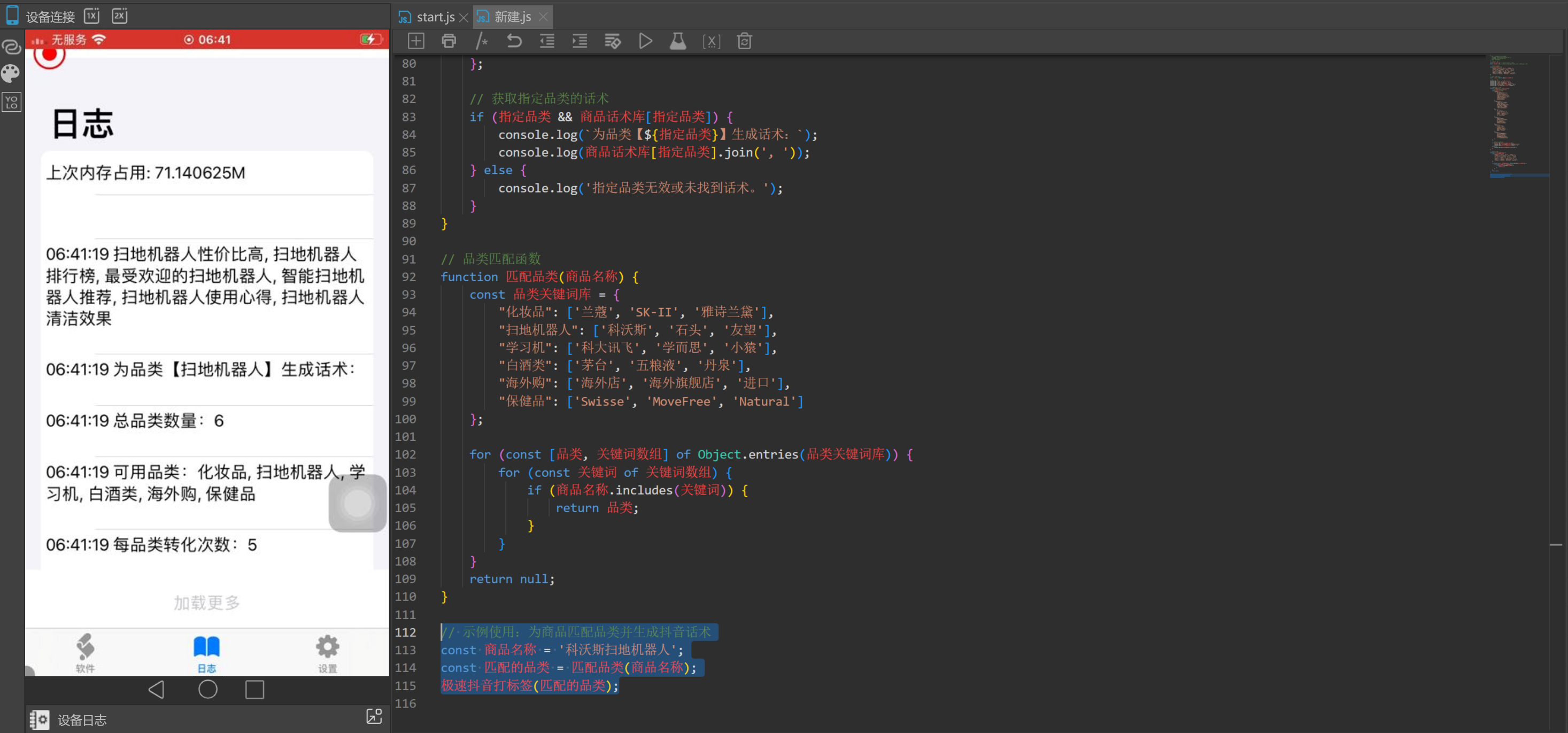Click the const 品类关键词库 code line
Viewport: 1568px width, 733px height.
[544, 295]
